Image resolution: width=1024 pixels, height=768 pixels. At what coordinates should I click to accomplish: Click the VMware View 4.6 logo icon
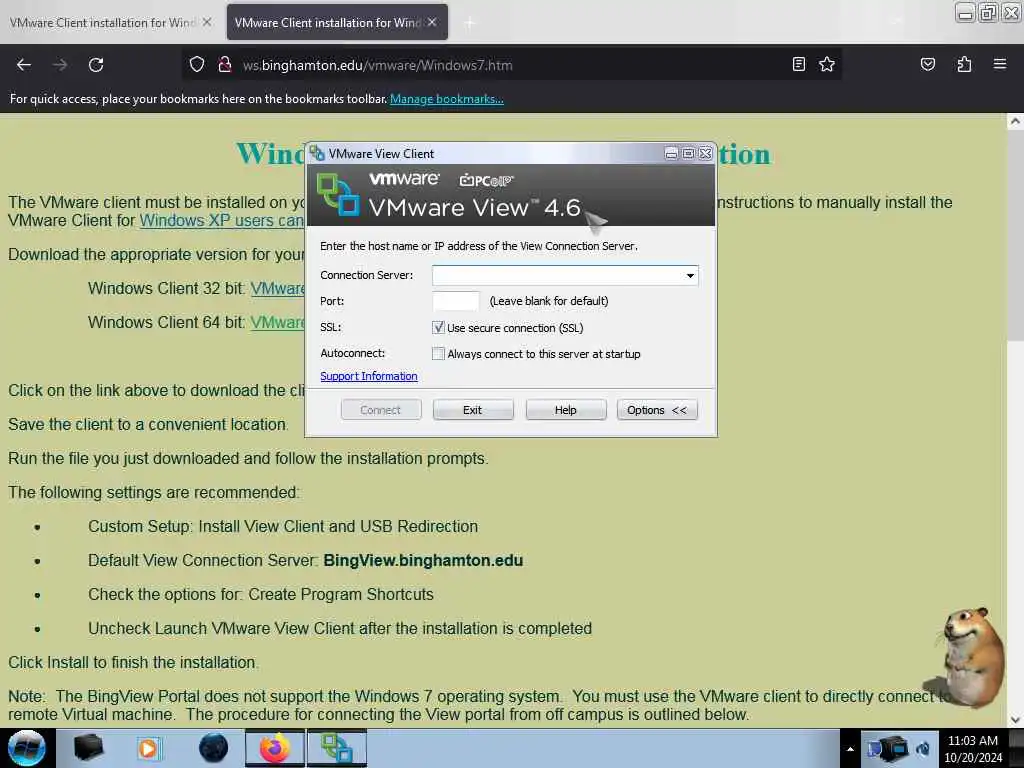338,194
